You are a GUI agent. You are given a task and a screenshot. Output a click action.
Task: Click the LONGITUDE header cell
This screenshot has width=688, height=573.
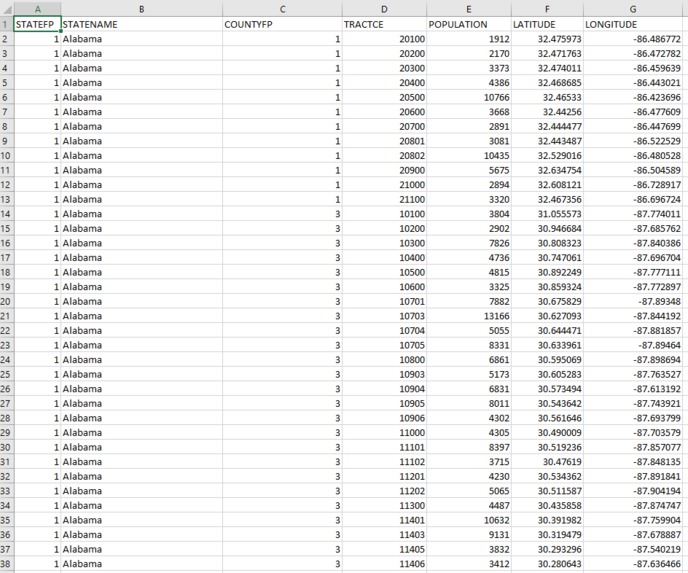tap(633, 24)
